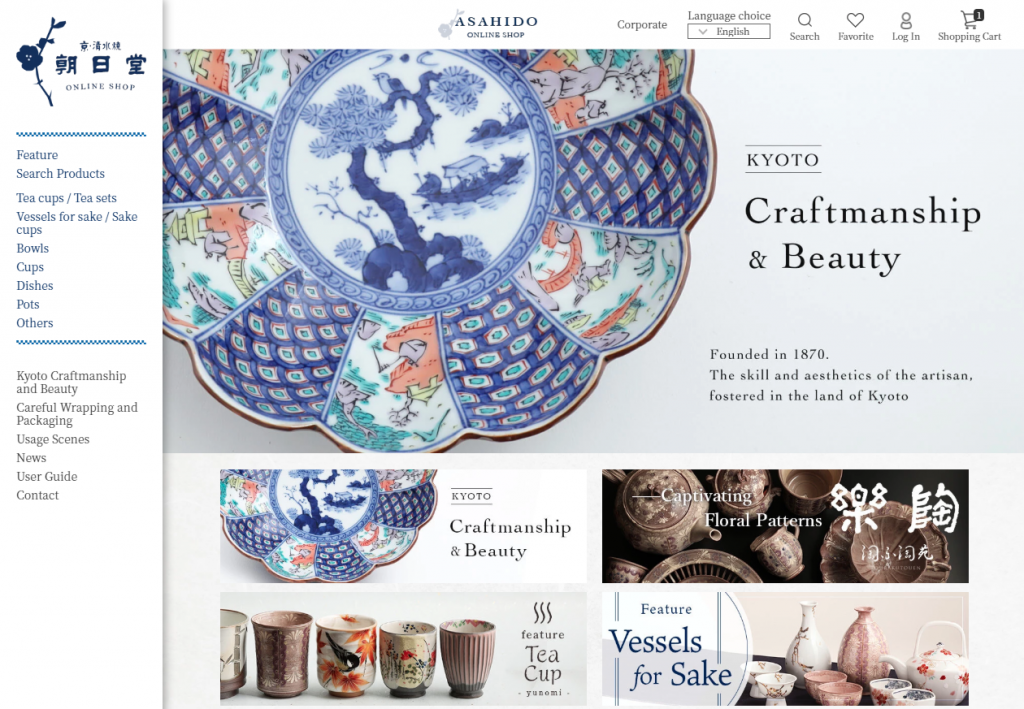Select the Dishes category link
Viewport: 1024px width, 709px height.
[35, 285]
